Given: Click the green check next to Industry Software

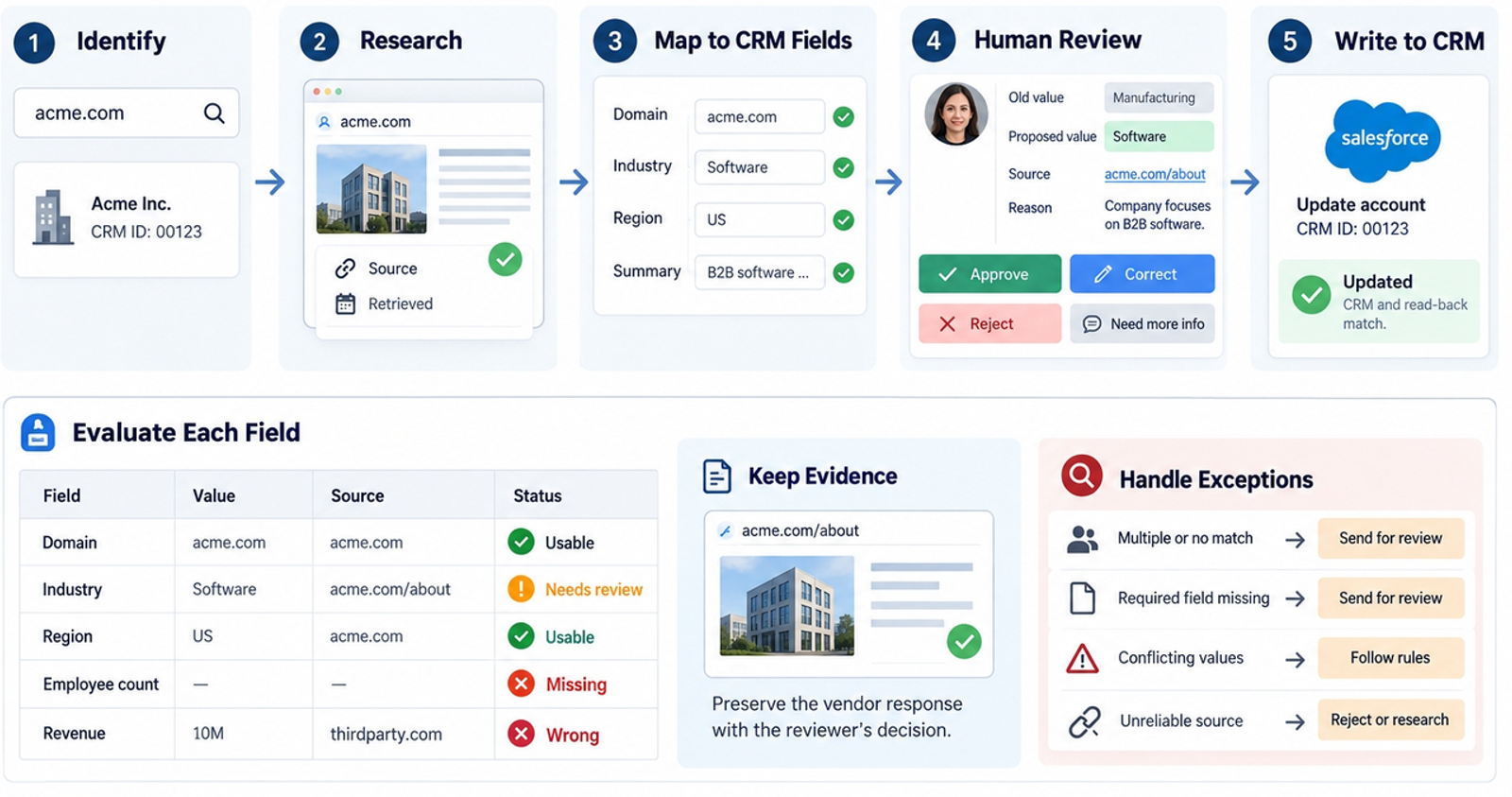Looking at the screenshot, I should point(844,167).
